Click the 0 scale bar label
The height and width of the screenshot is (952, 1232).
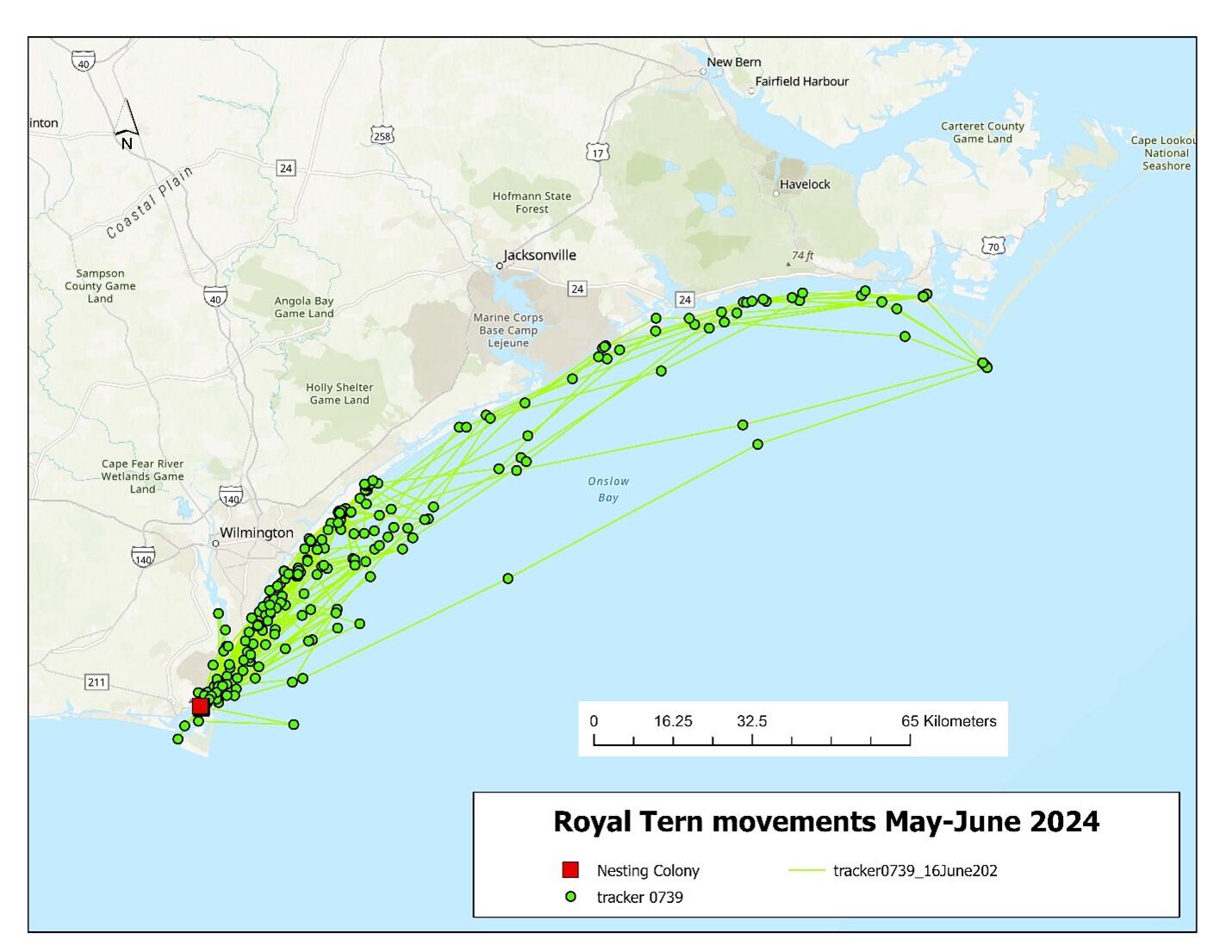point(594,721)
